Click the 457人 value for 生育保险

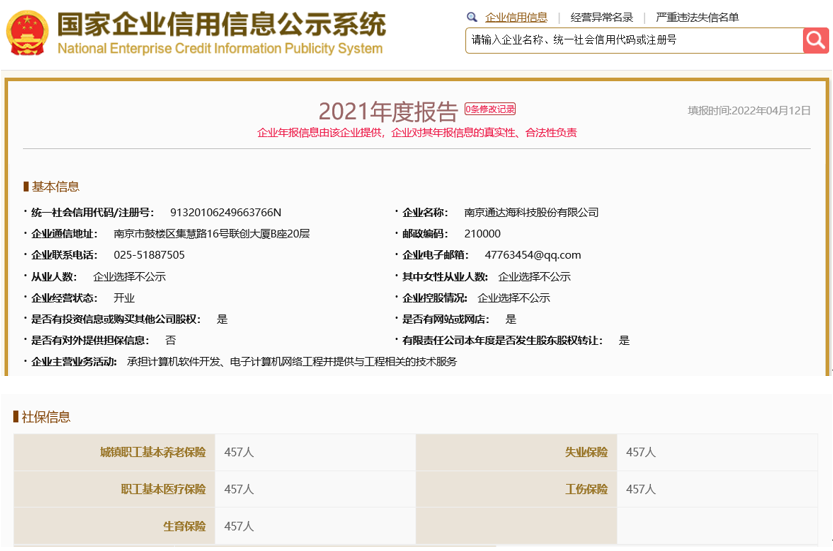coord(239,526)
